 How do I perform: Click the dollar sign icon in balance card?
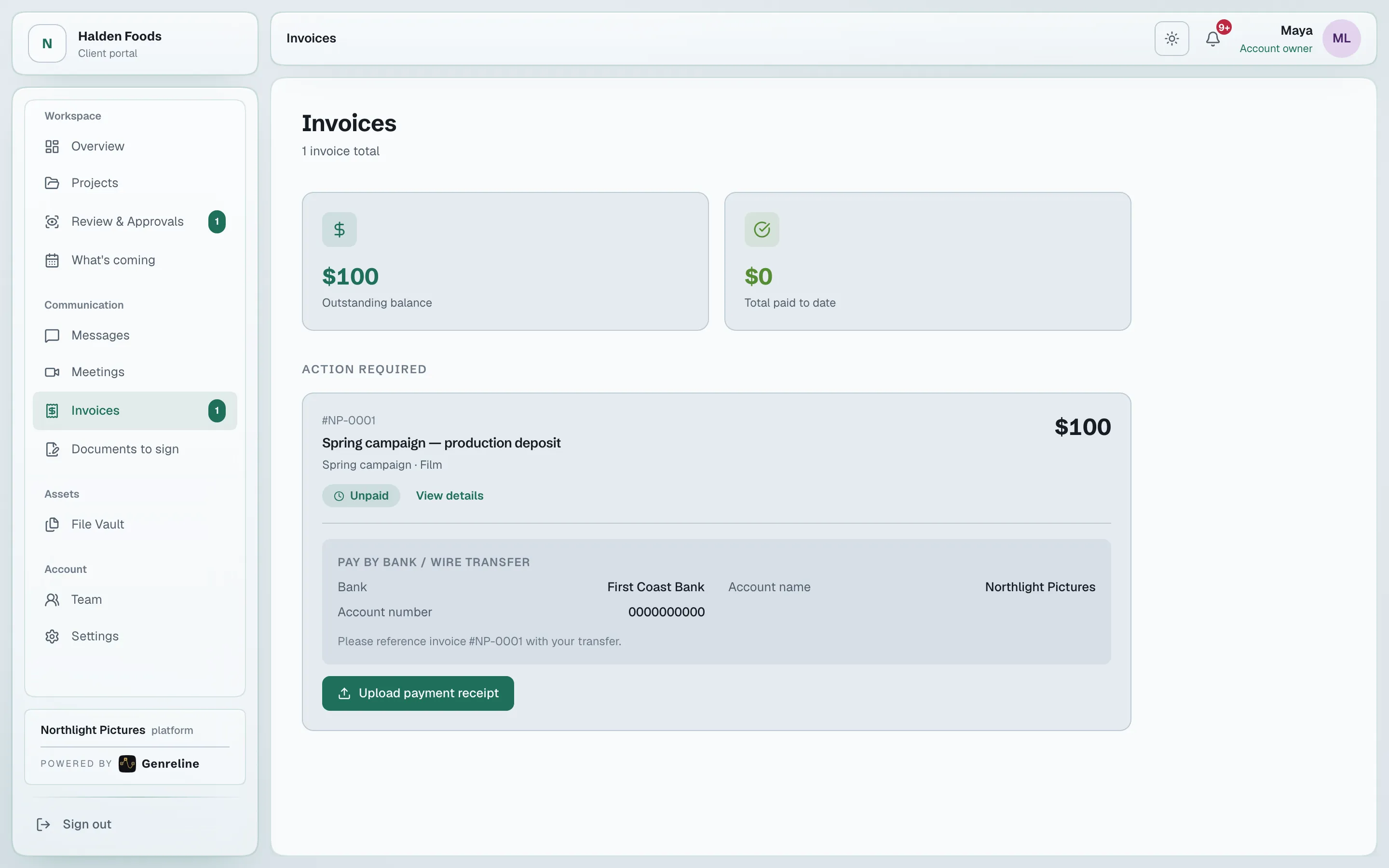339,230
